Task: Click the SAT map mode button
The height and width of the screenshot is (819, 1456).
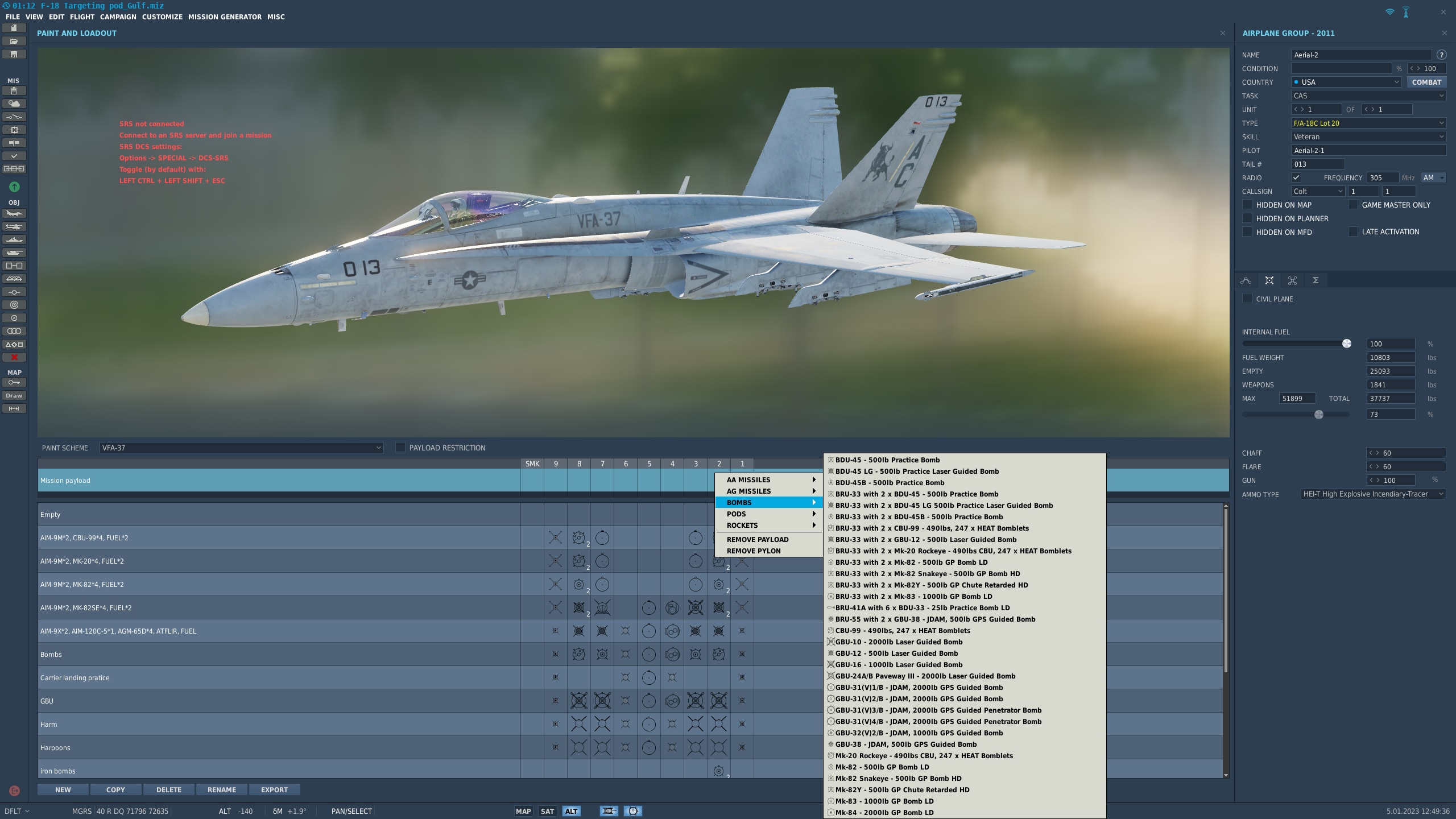Action: coord(547,811)
